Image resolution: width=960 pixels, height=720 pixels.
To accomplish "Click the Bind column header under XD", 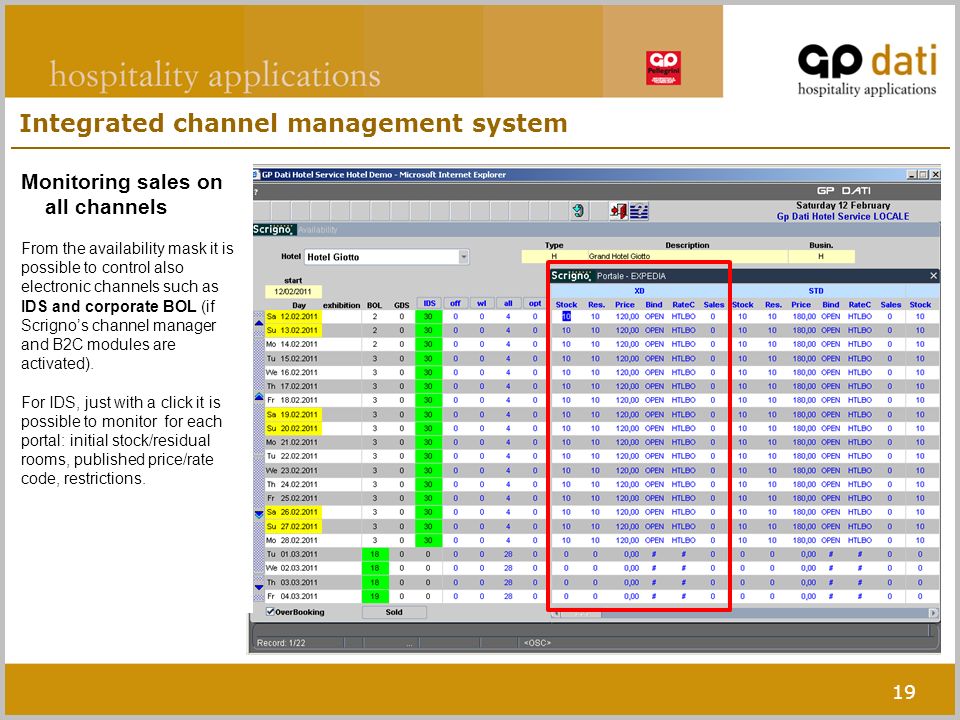I will tap(654, 304).
